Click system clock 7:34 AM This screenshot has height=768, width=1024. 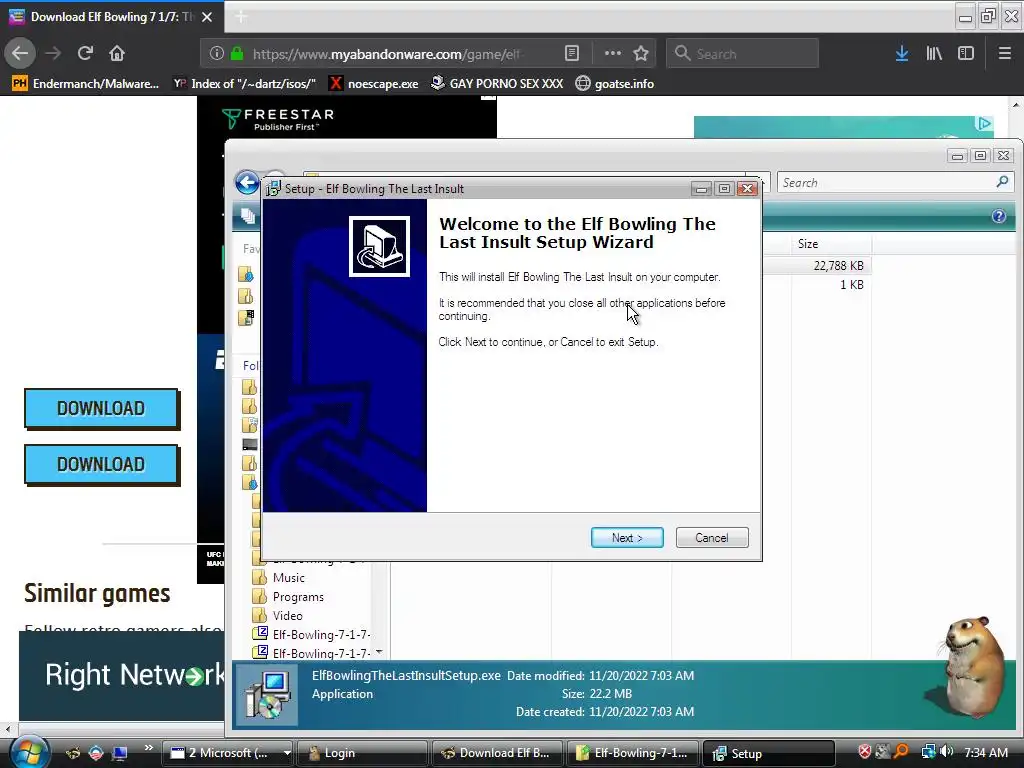[986, 752]
